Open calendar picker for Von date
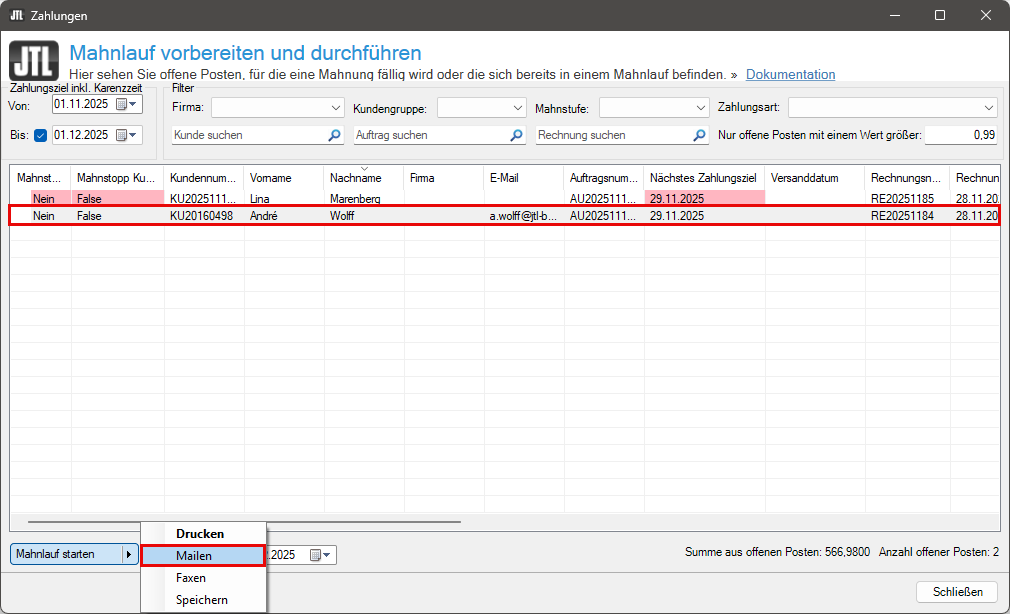 (123, 104)
